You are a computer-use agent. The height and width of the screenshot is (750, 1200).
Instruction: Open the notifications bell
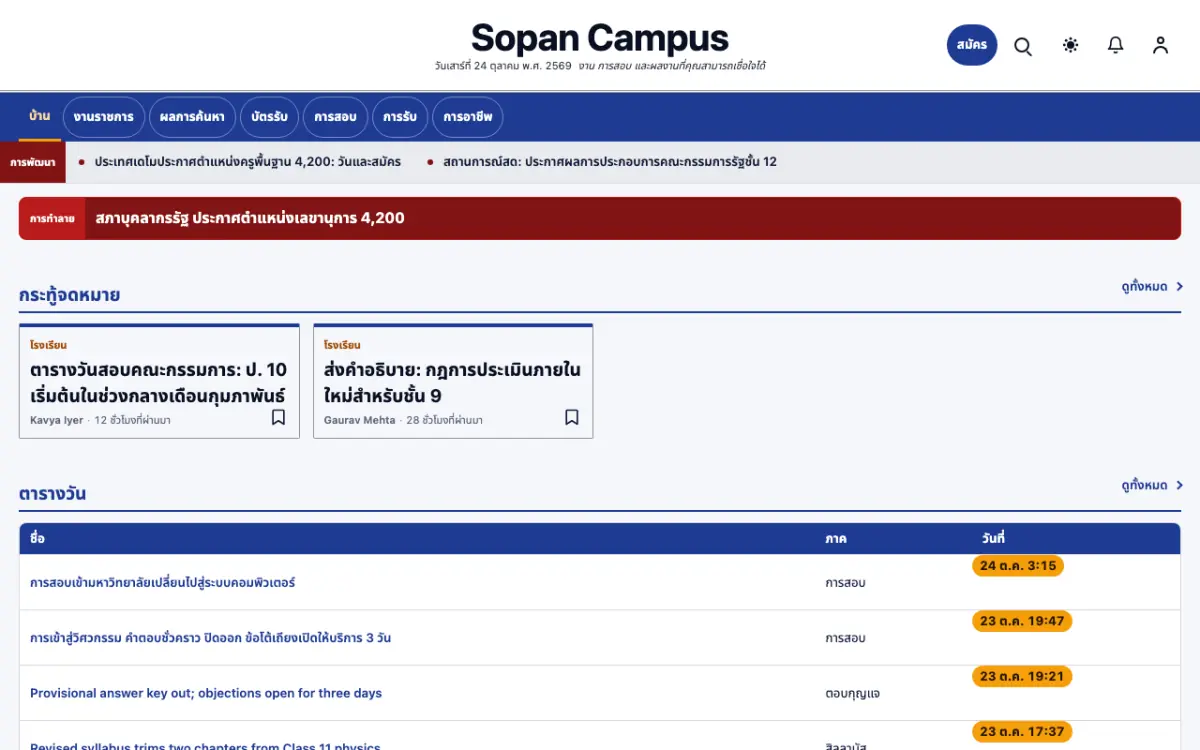1116,45
